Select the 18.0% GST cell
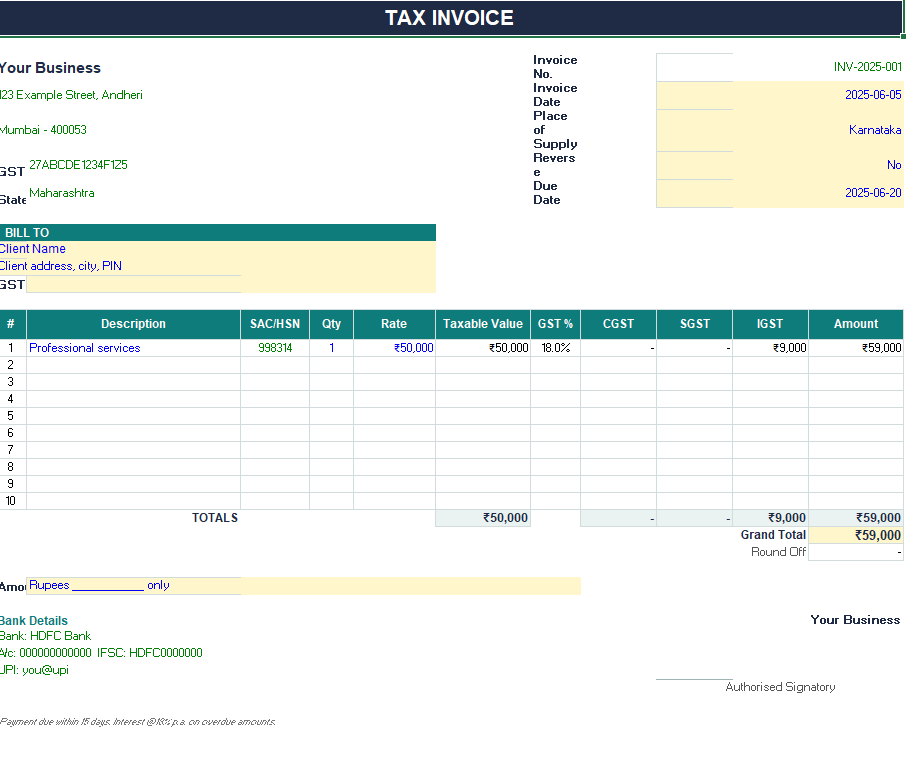Screen dimensions: 906x773 555,348
